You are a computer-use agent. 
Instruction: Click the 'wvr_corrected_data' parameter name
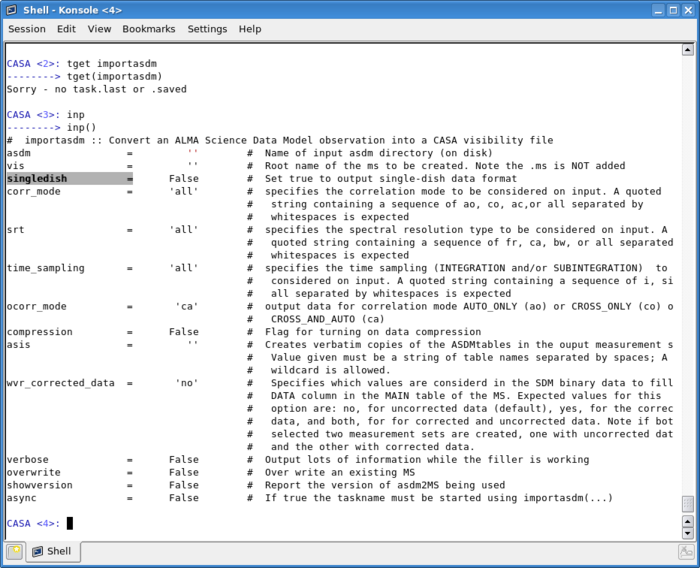(x=61, y=383)
